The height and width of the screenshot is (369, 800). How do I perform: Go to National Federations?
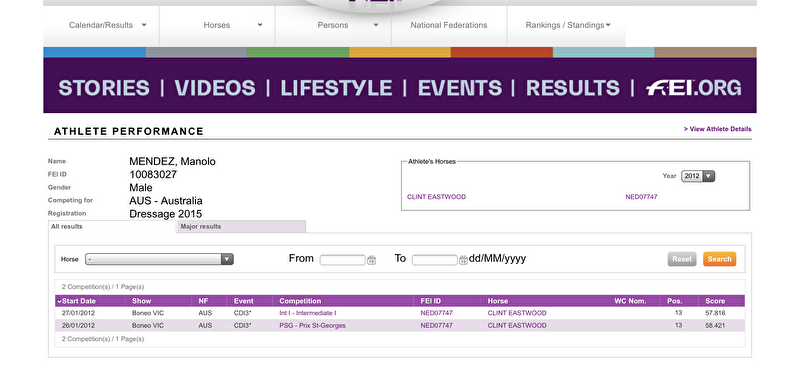coord(449,25)
